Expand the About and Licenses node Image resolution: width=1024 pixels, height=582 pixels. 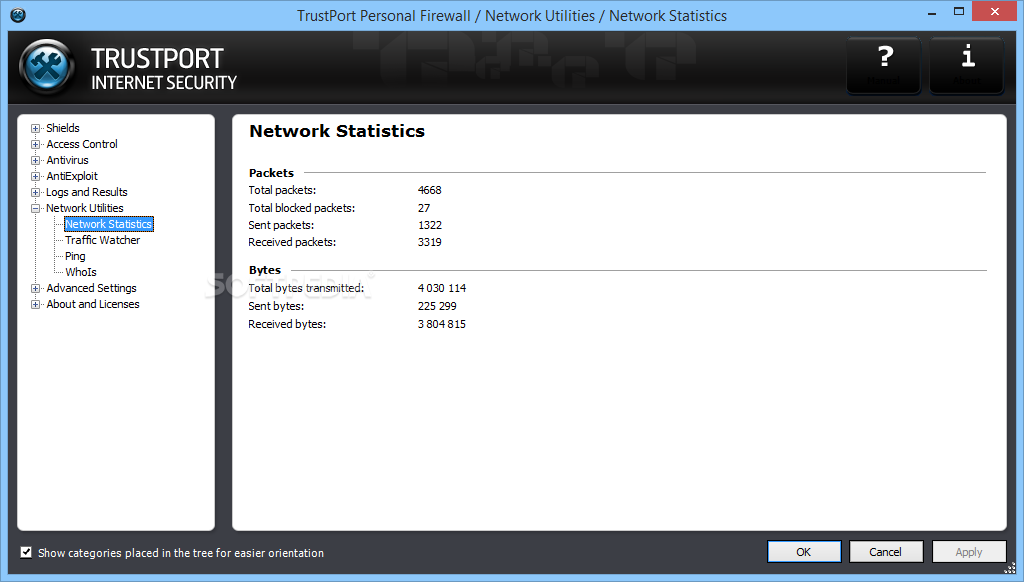point(35,304)
